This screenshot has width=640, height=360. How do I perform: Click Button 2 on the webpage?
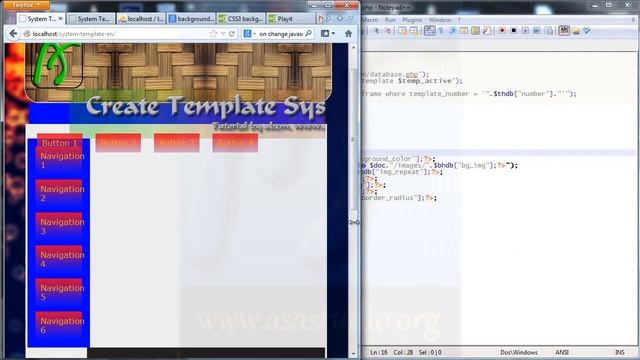tap(118, 143)
